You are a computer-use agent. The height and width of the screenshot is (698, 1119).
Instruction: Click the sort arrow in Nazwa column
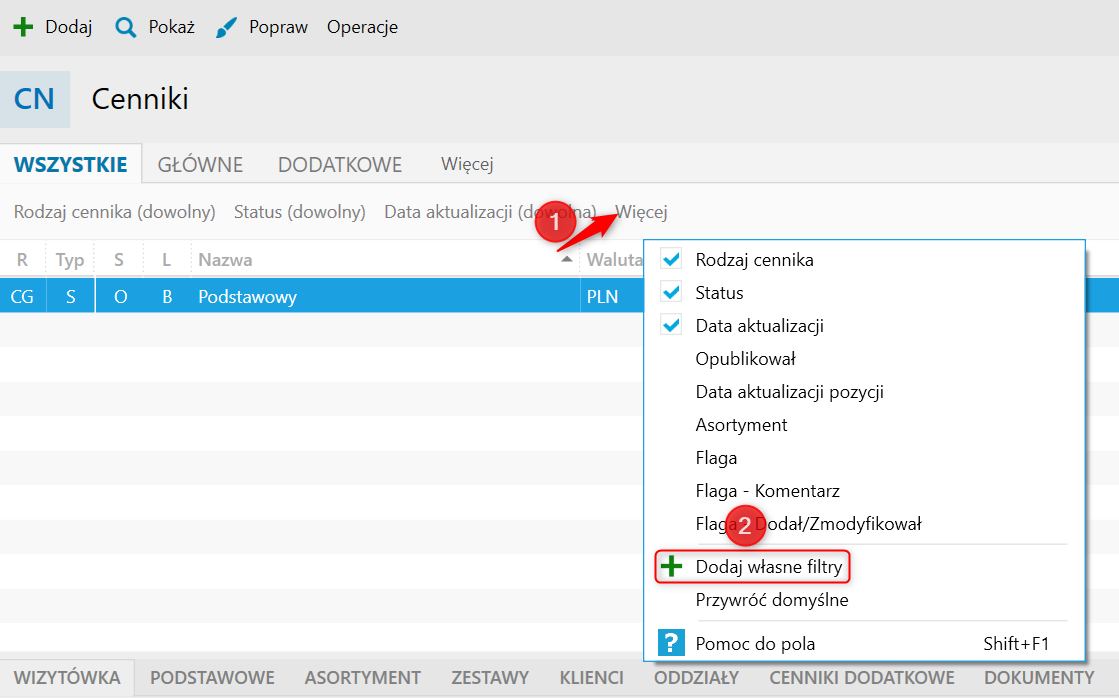click(x=567, y=259)
